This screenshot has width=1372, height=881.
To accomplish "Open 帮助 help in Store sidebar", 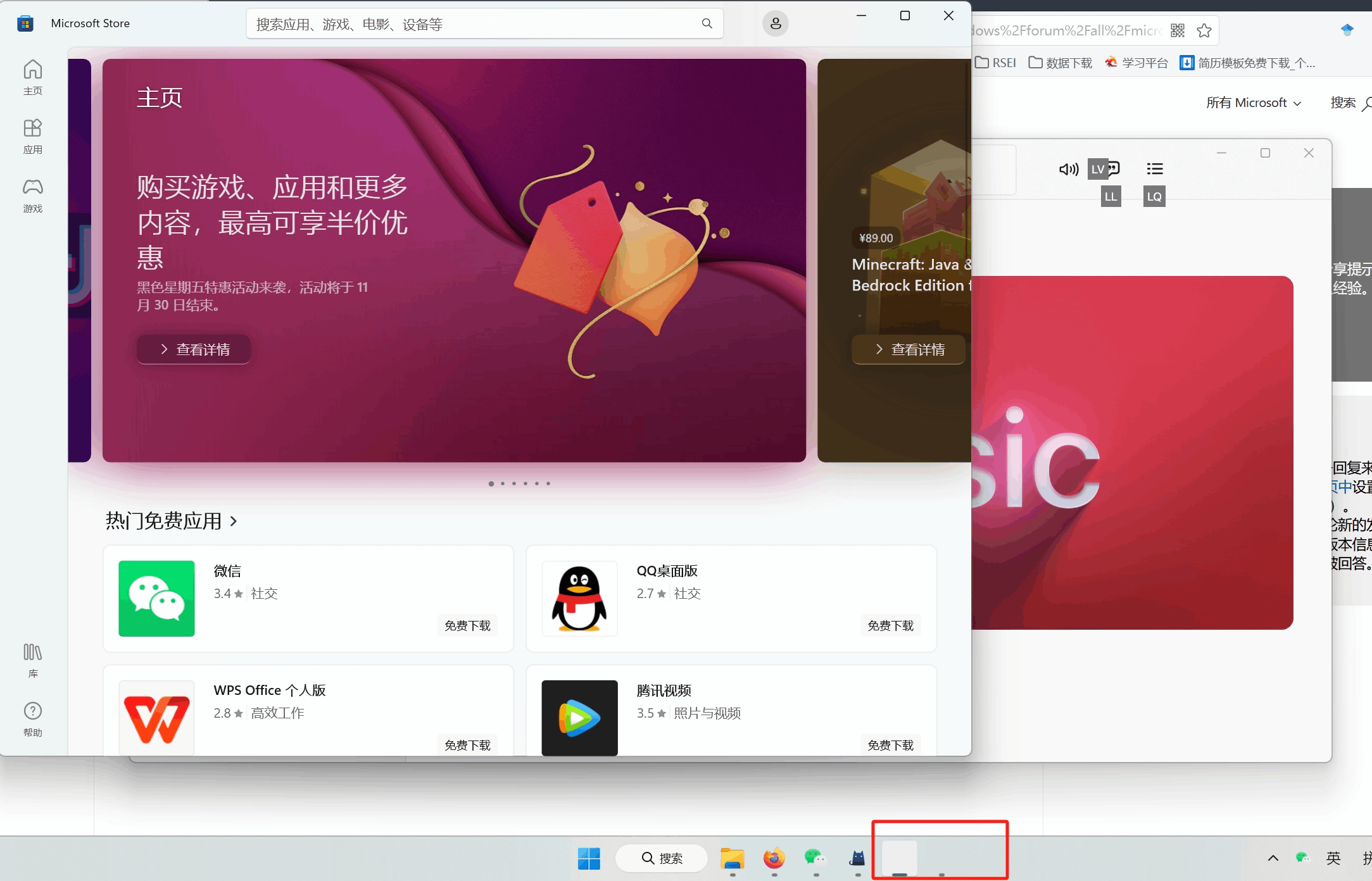I will coord(33,719).
